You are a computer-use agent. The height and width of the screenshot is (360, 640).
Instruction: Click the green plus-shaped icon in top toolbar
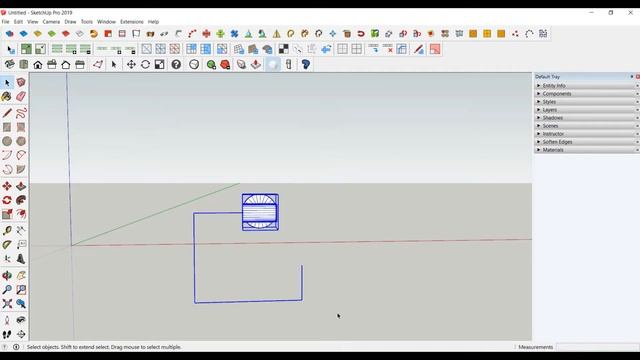[x=220, y=33]
